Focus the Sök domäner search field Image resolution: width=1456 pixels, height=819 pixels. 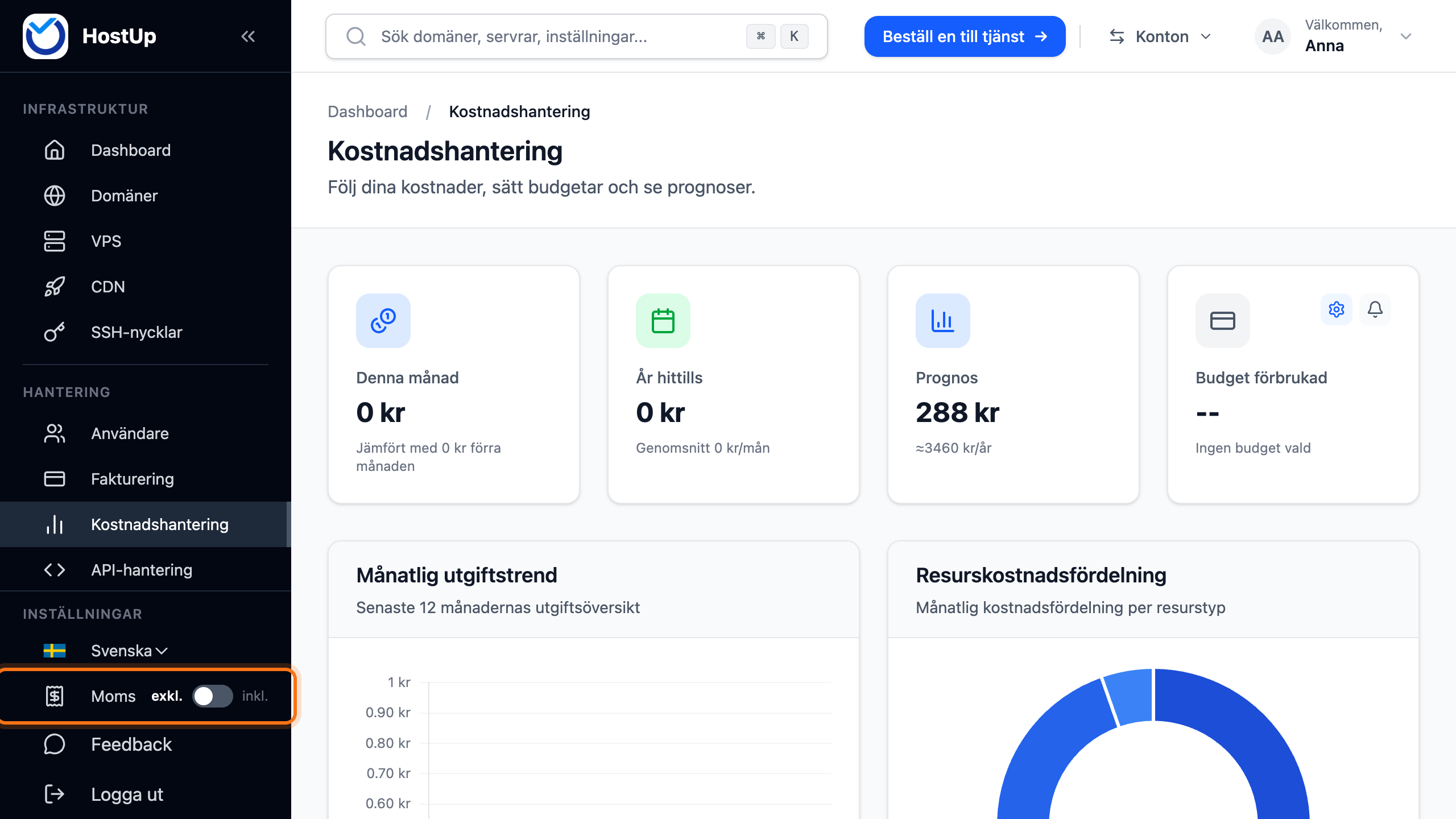[577, 36]
